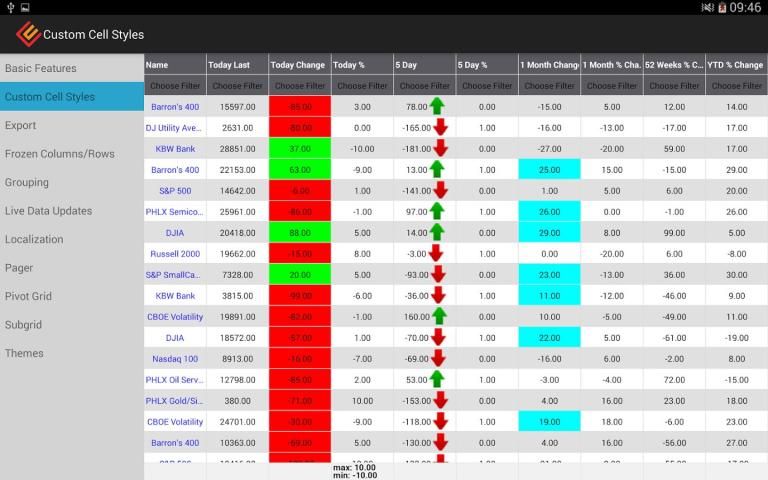Image resolution: width=768 pixels, height=480 pixels.
Task: Open Pivot Grid in the sidebar
Action: tap(28, 296)
